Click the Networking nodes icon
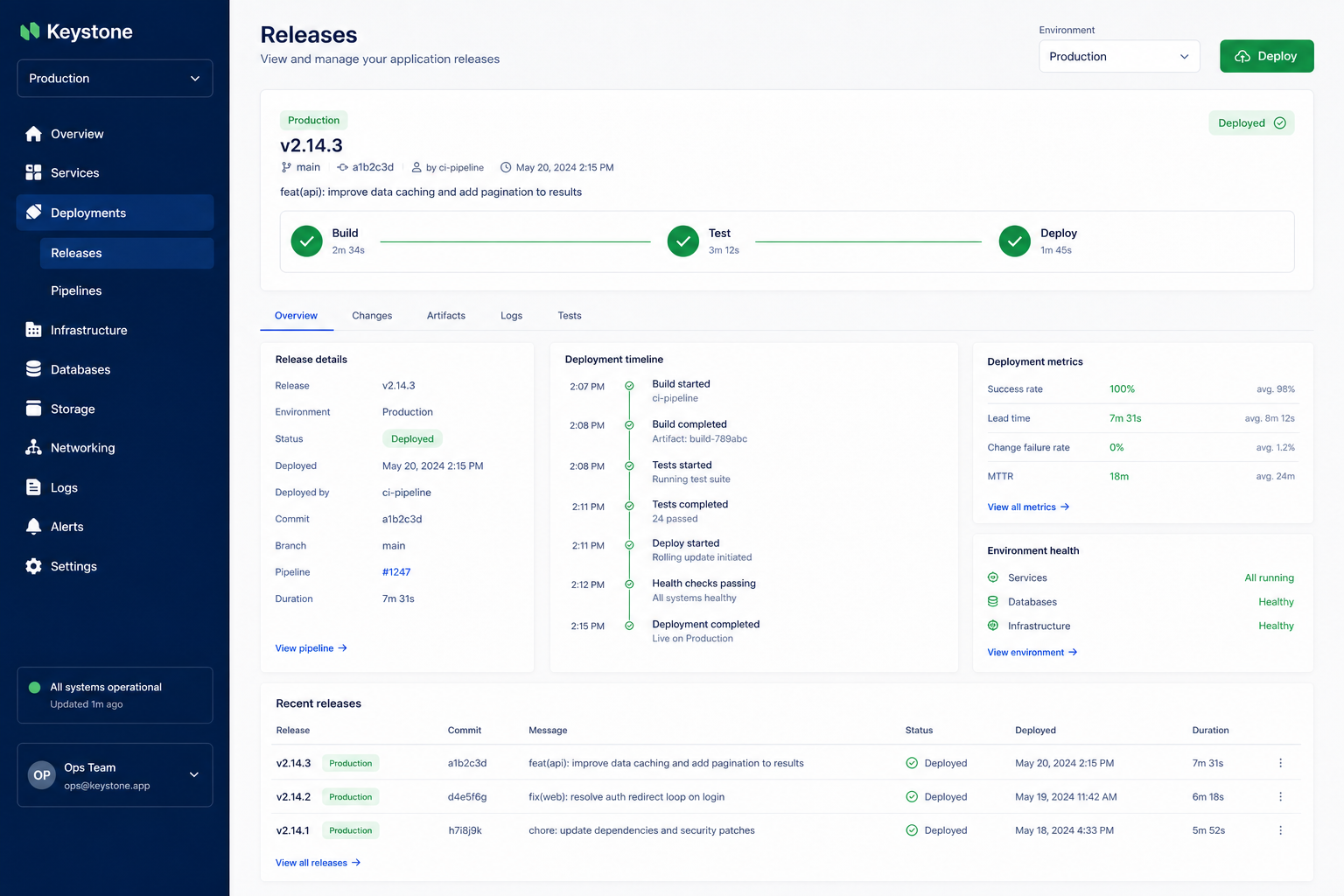The height and width of the screenshot is (896, 1344). pyautogui.click(x=33, y=447)
